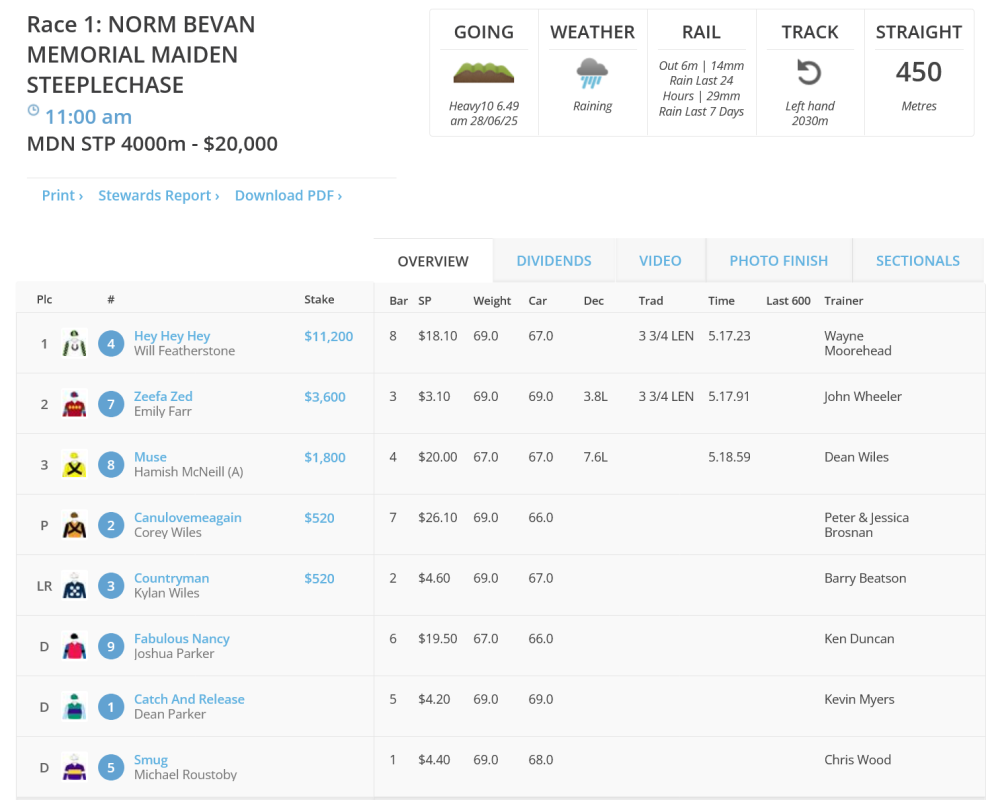Click the Download PDF link
The height and width of the screenshot is (800, 1000).
[284, 195]
